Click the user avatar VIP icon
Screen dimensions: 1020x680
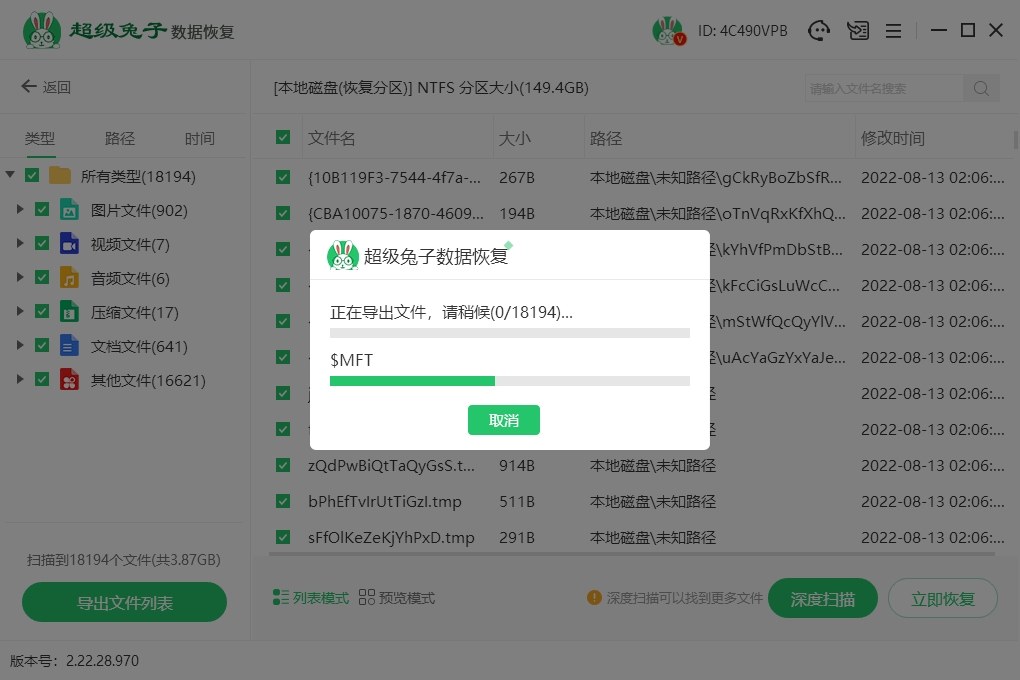click(x=668, y=31)
